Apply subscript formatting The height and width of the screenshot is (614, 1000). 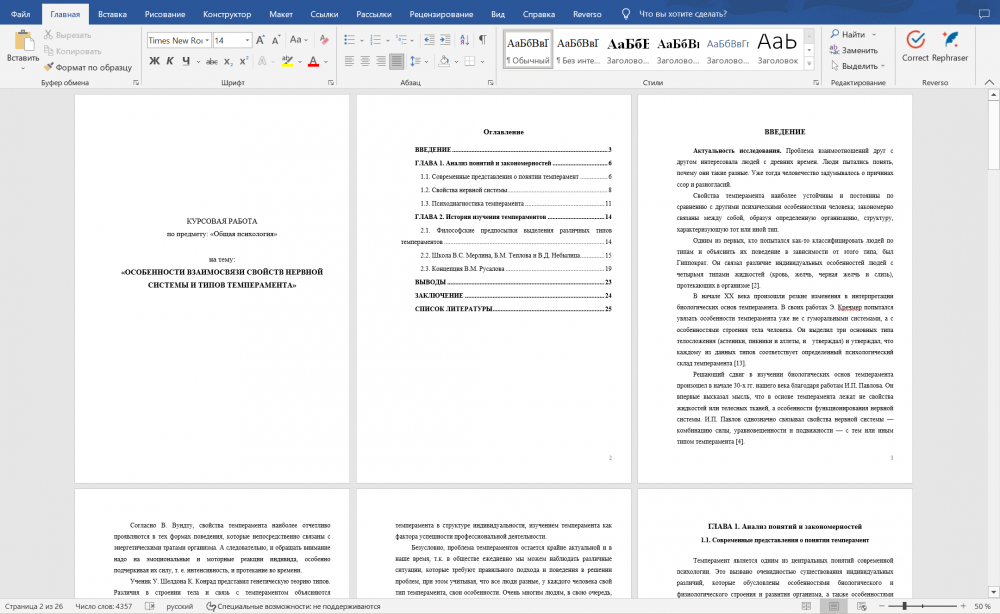point(225,61)
